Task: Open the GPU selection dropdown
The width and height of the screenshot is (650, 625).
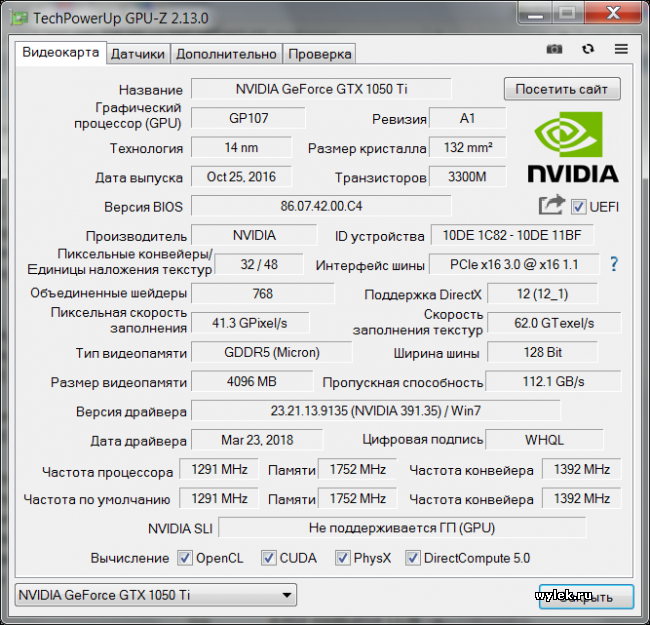Action: (x=156, y=595)
